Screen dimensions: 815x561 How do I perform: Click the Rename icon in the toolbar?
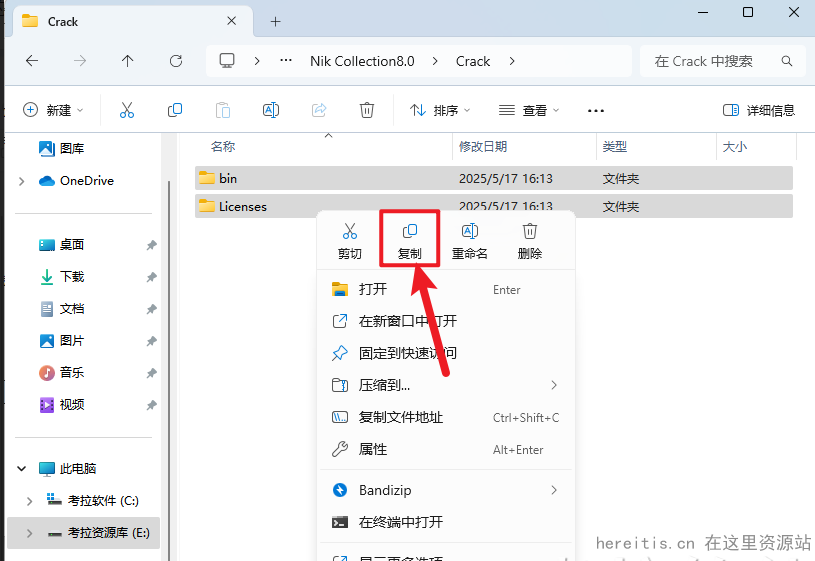pyautogui.click(x=271, y=110)
